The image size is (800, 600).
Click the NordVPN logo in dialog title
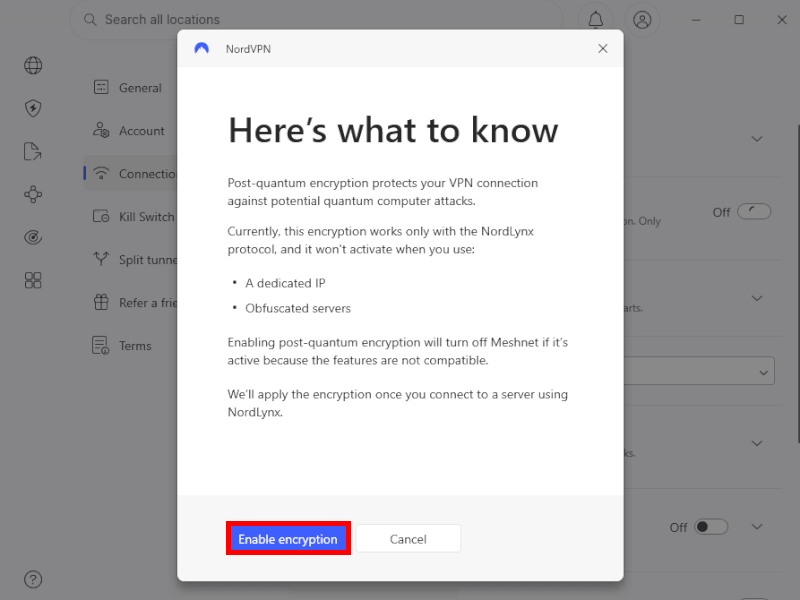click(202, 48)
